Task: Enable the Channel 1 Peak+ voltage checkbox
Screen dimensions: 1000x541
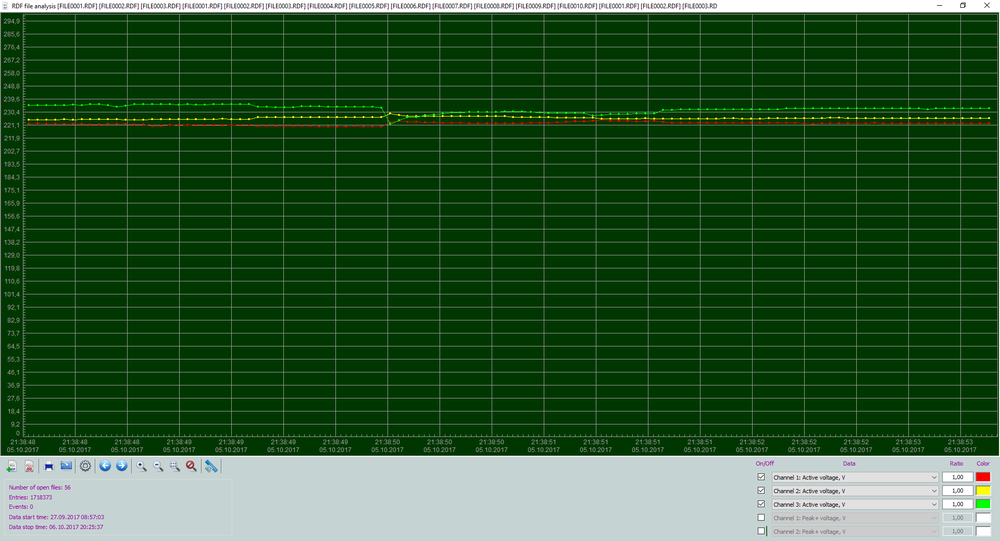Action: [761, 517]
